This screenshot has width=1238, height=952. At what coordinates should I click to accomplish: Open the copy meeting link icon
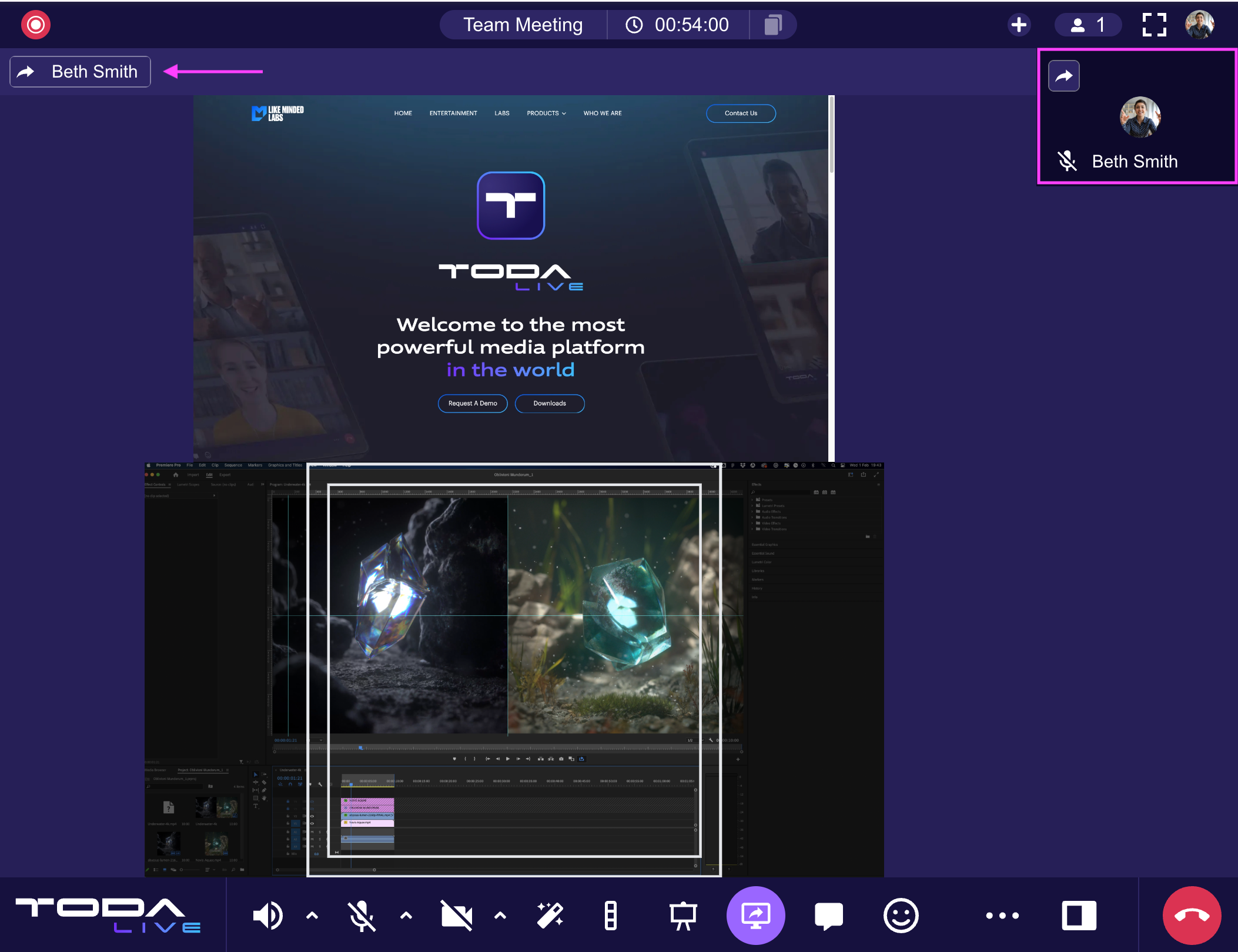tap(772, 25)
